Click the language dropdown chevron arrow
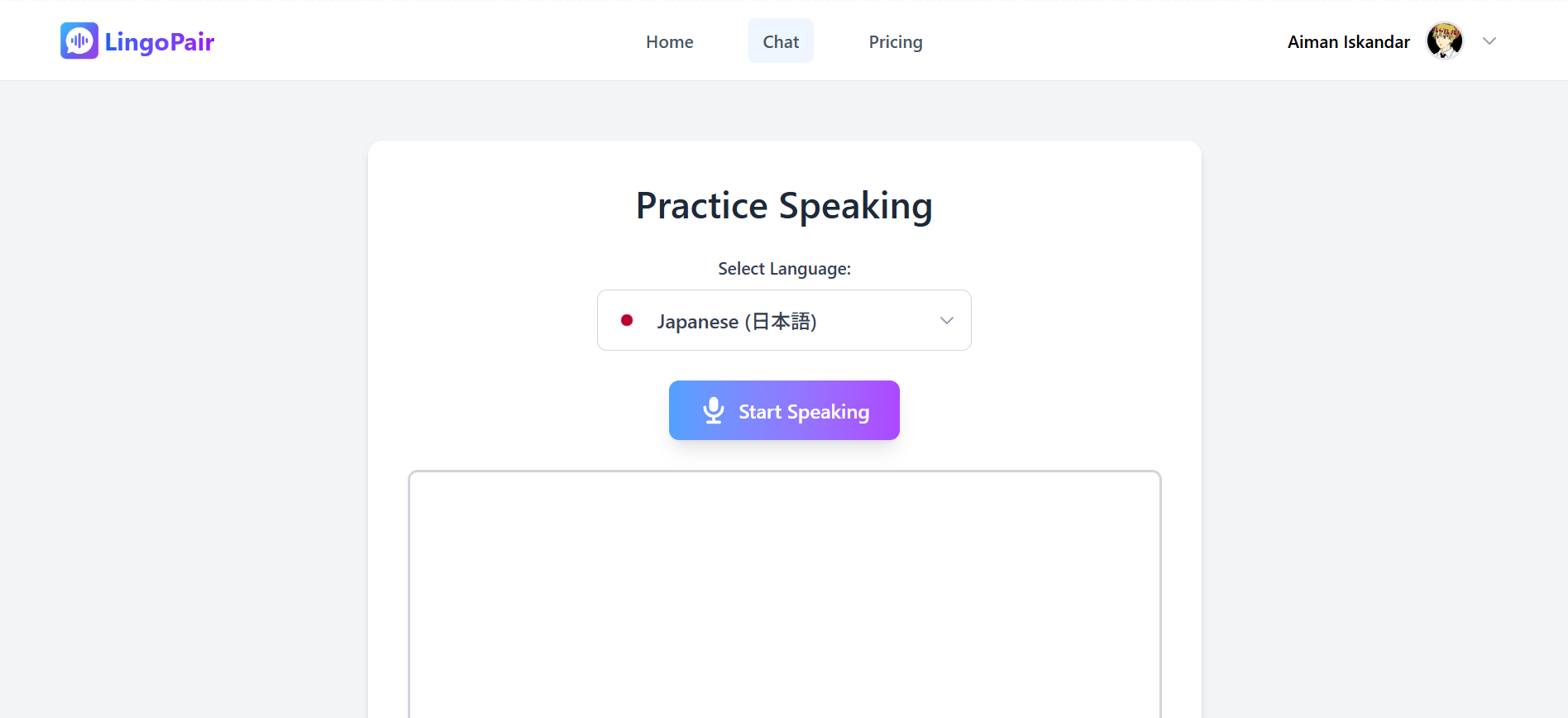The width and height of the screenshot is (1568, 718). click(x=947, y=320)
